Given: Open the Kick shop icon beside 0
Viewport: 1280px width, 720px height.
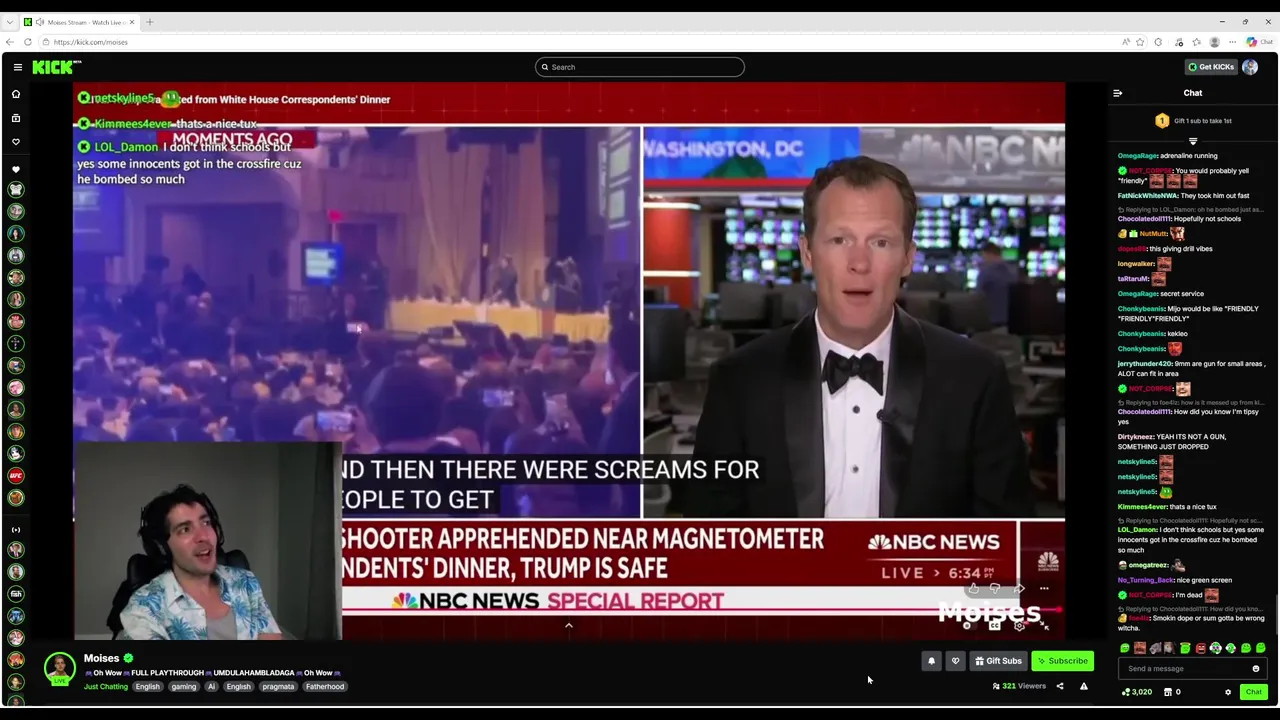Looking at the screenshot, I should click(x=1167, y=692).
